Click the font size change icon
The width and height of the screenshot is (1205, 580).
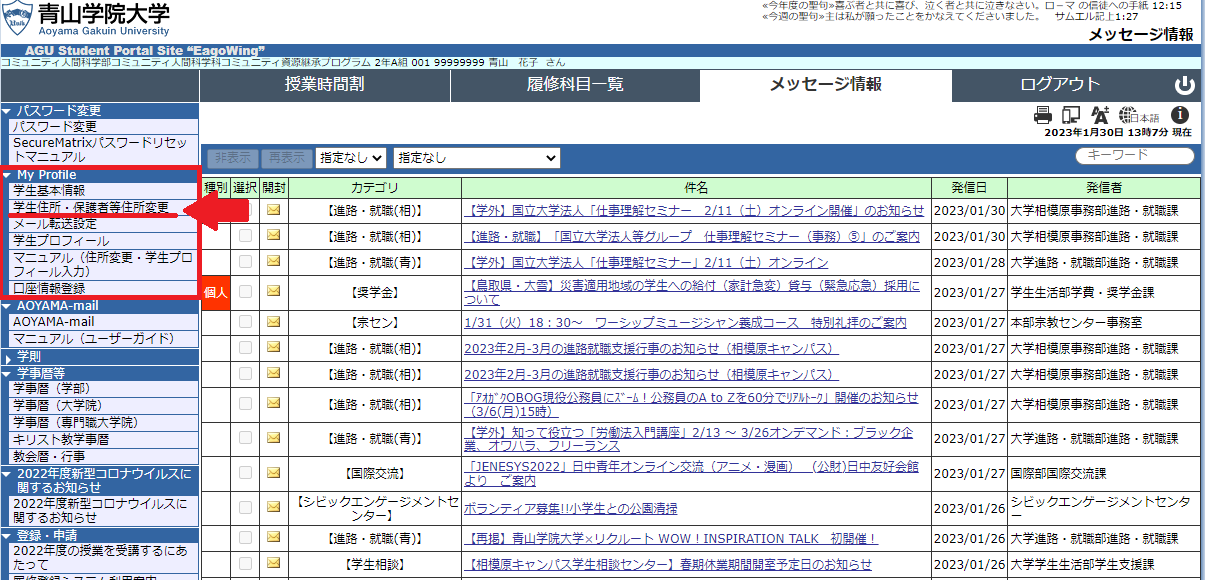point(1100,115)
